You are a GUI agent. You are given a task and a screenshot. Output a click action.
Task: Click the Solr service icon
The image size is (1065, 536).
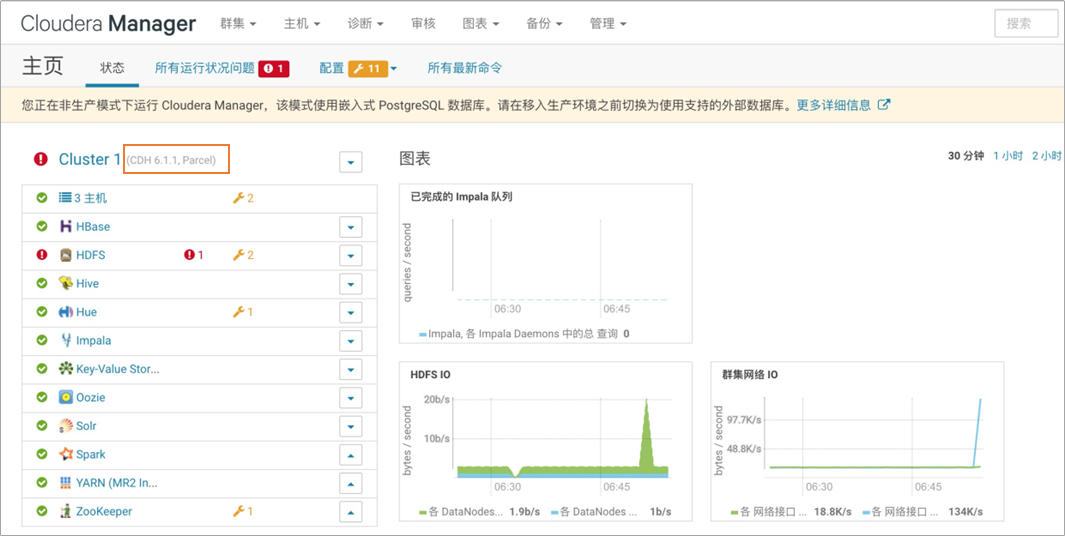(x=66, y=426)
